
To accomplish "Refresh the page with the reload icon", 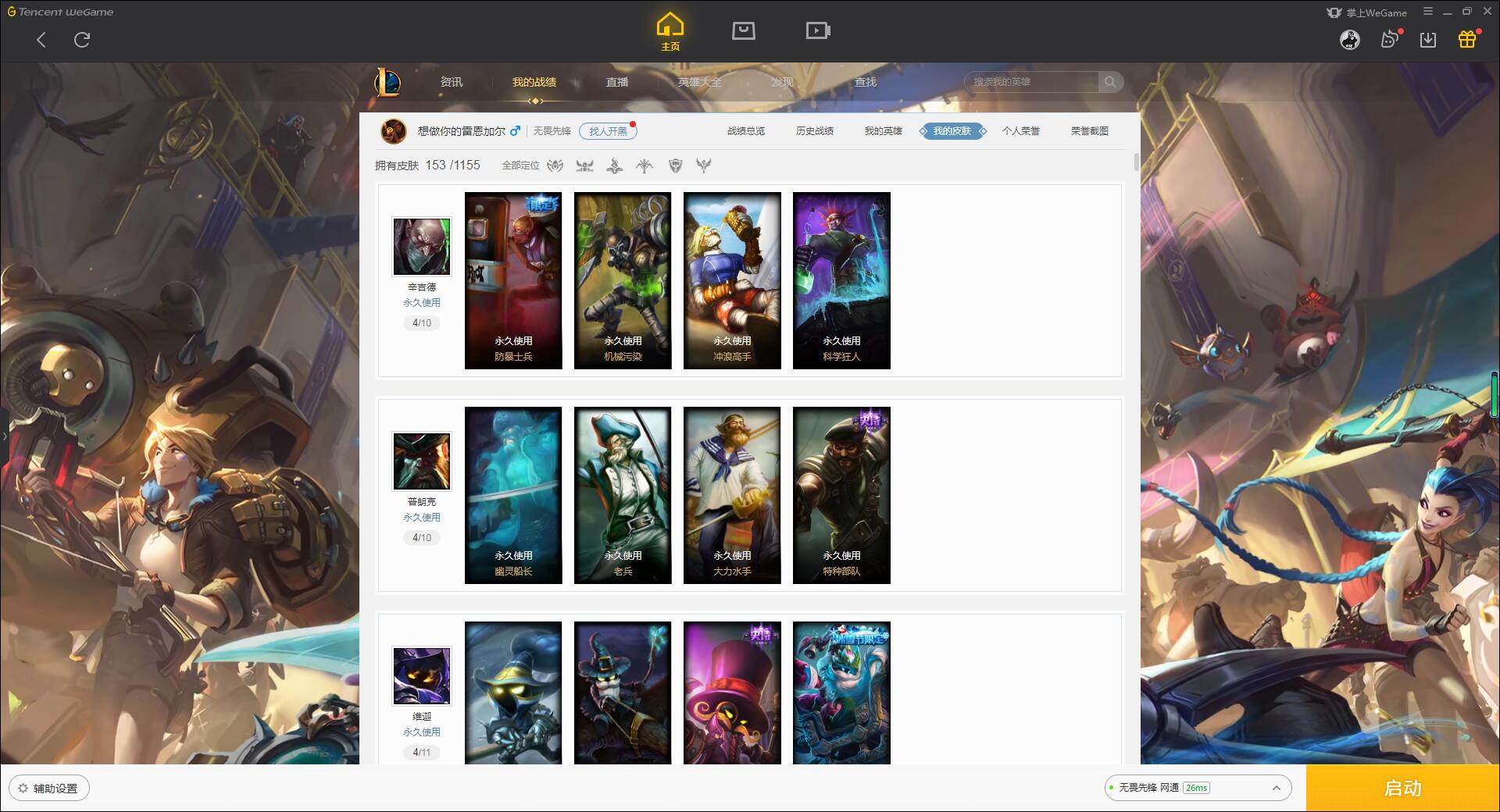I will pyautogui.click(x=82, y=40).
